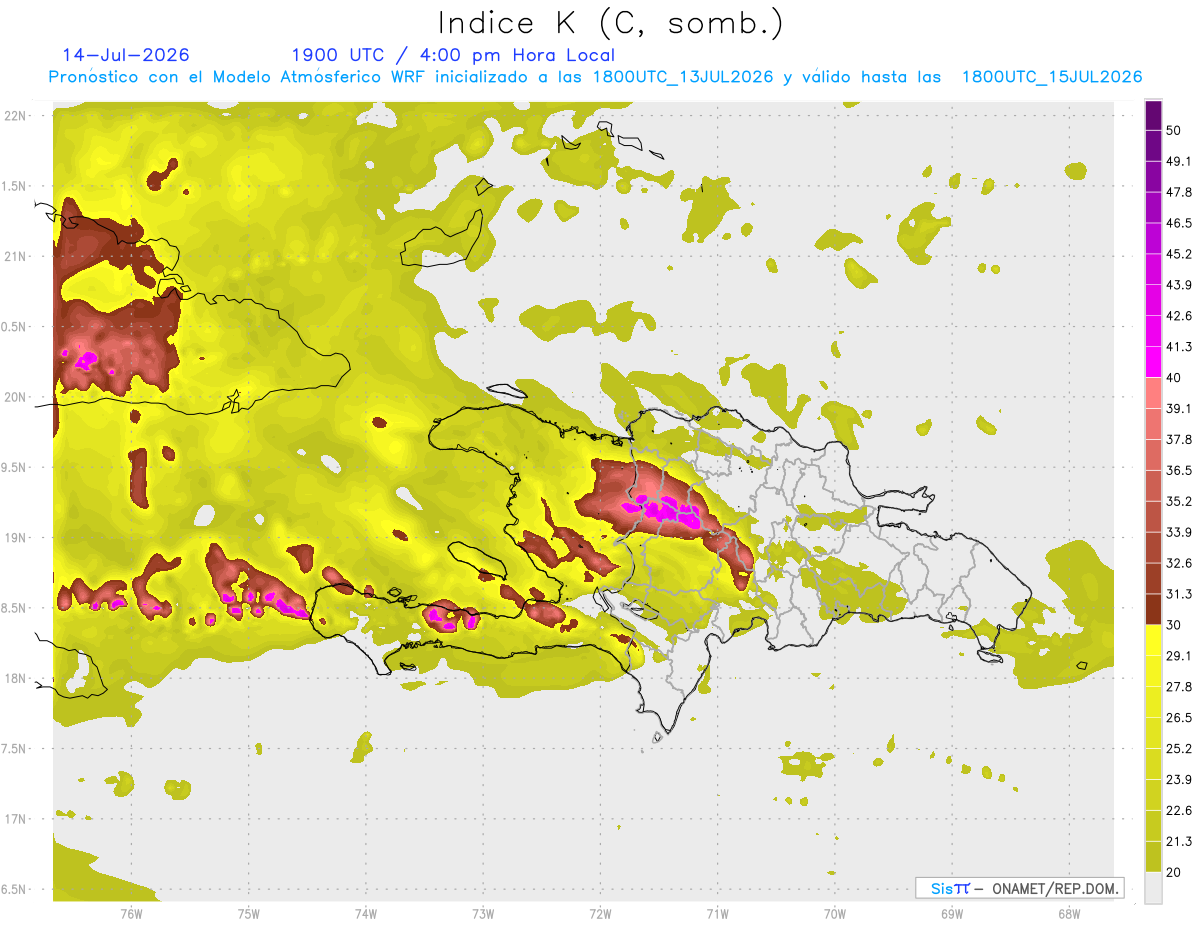
Task: Pick the light gray swatch below 20
Action: coord(1154,887)
